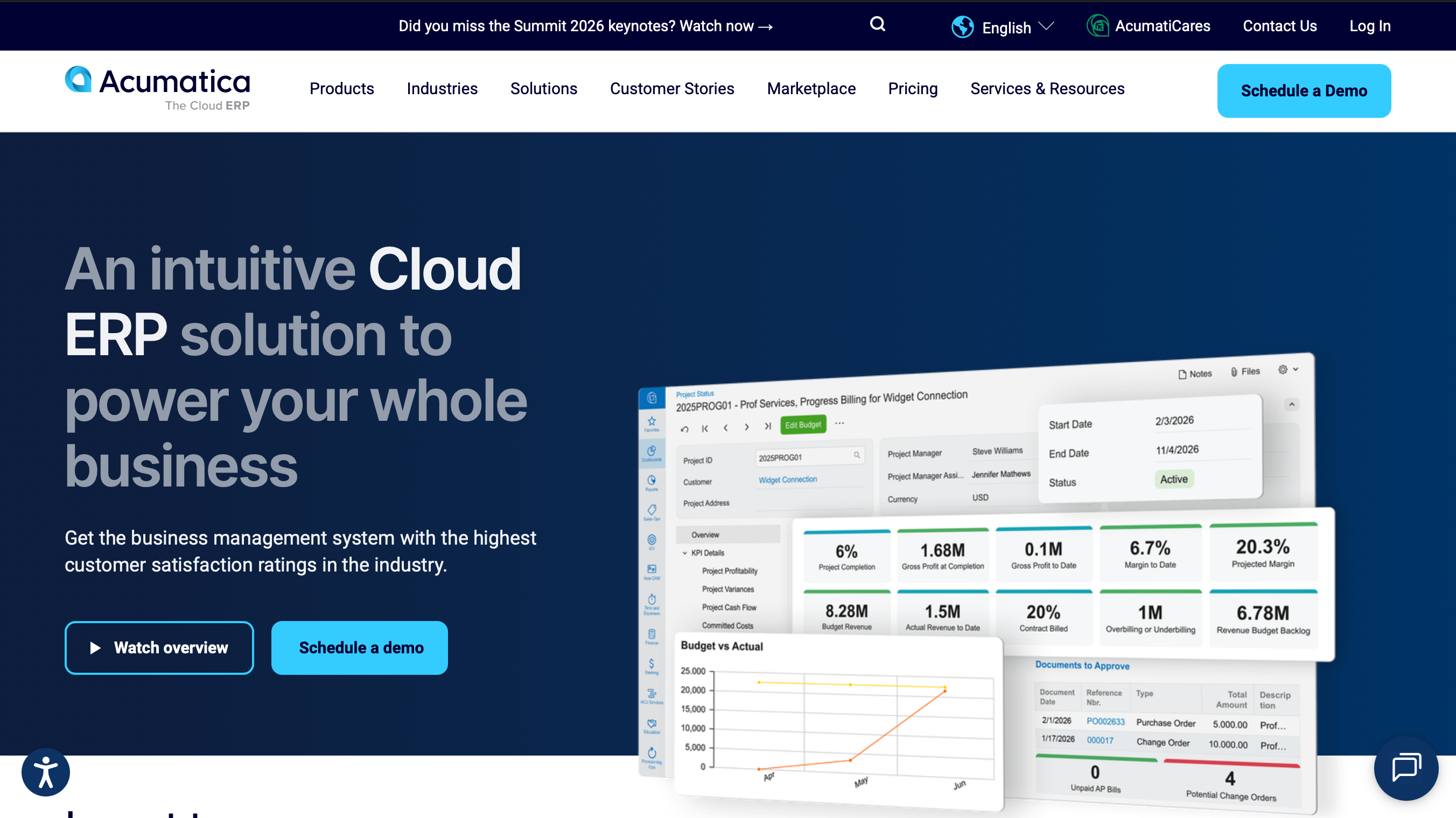Click the Acumatica logo
This screenshot has height=818, width=1456.
[157, 89]
